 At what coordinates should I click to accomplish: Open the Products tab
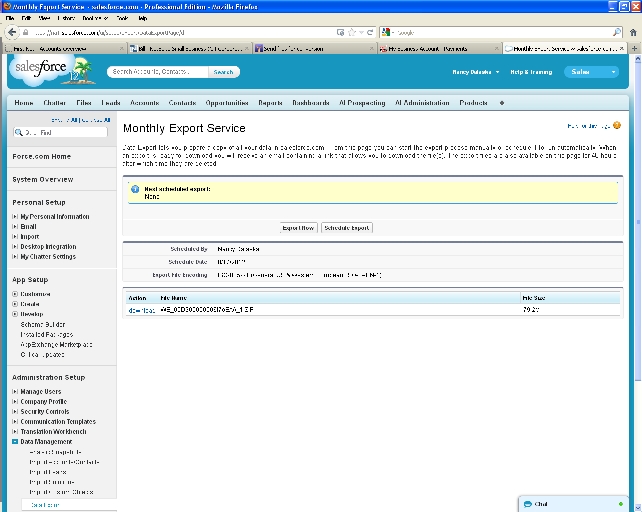tap(473, 103)
